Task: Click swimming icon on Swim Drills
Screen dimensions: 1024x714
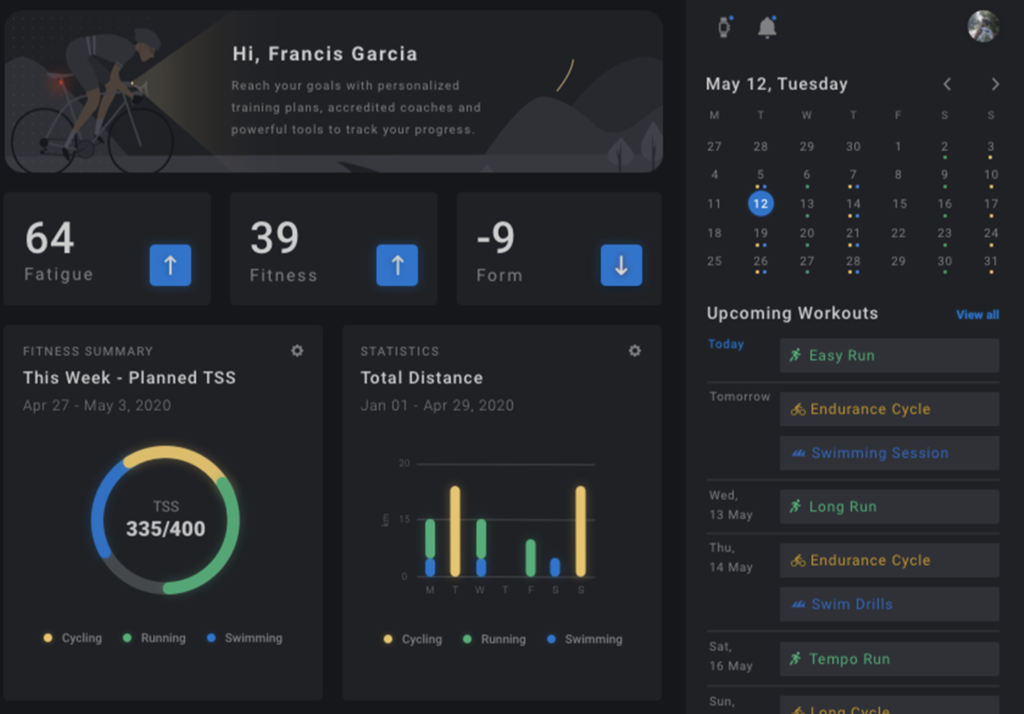Action: coord(798,605)
